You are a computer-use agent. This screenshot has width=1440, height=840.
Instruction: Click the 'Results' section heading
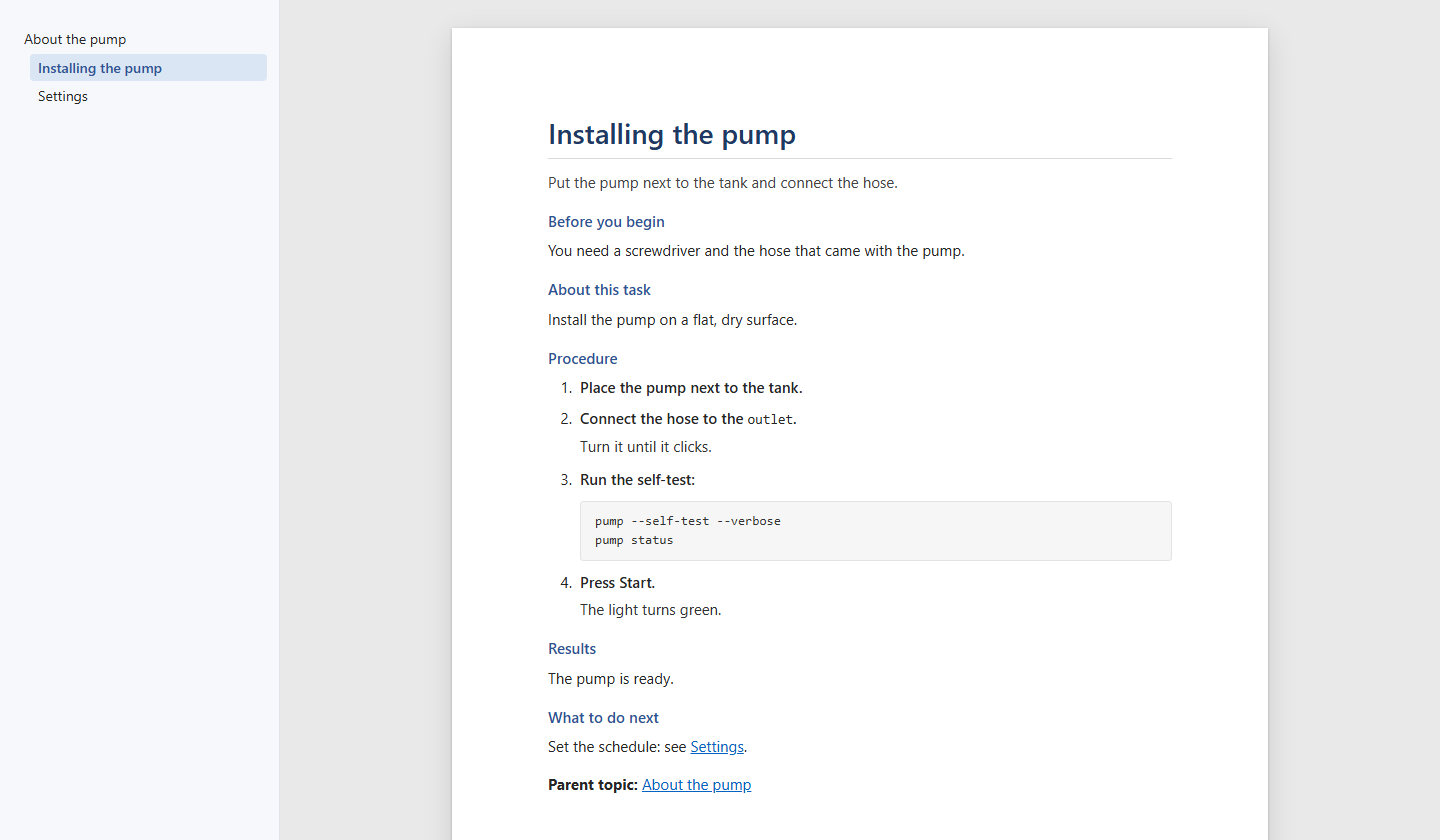[572, 649]
